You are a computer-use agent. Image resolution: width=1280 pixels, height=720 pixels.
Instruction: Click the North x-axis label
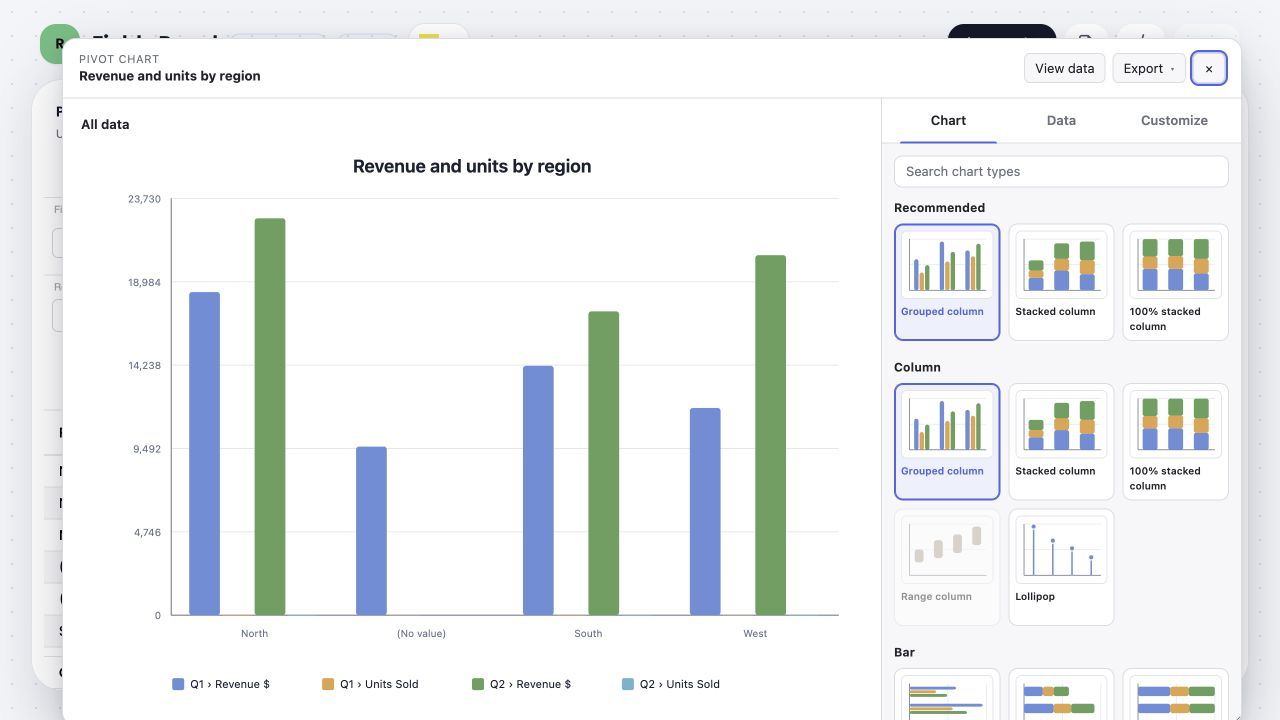click(x=254, y=633)
